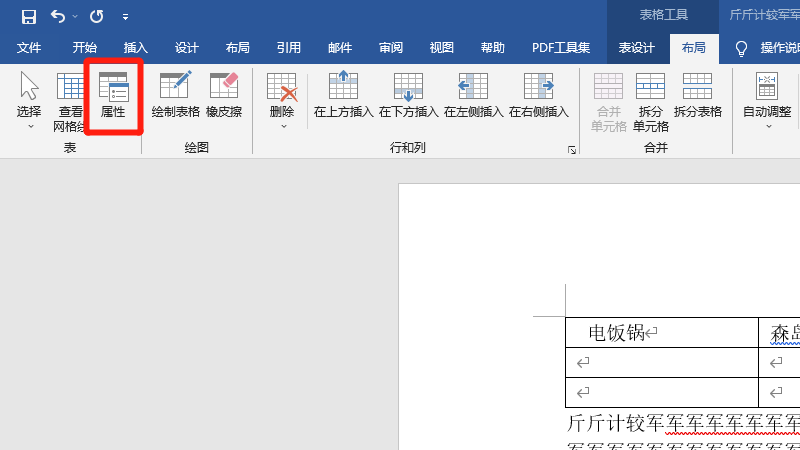This screenshot has height=450, width=800.
Task: Click the Save icon in title bar
Action: tap(28, 16)
